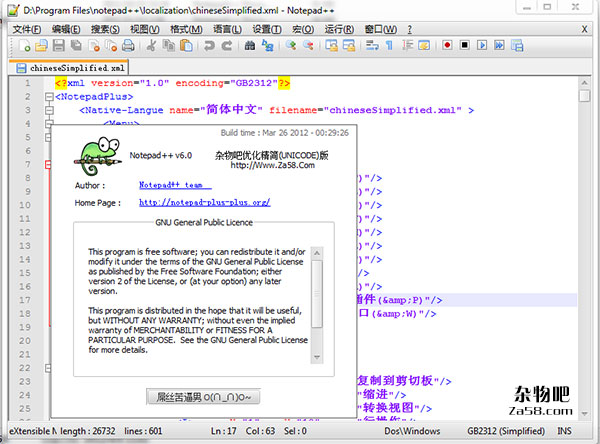Image resolution: width=600 pixels, height=444 pixels.
Task: Click the Open file folder icon
Action: (x=41, y=46)
